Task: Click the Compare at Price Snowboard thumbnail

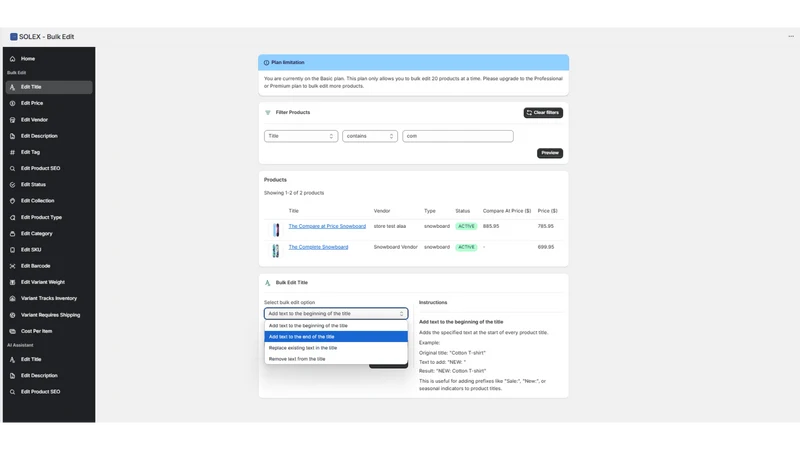Action: coord(276,230)
